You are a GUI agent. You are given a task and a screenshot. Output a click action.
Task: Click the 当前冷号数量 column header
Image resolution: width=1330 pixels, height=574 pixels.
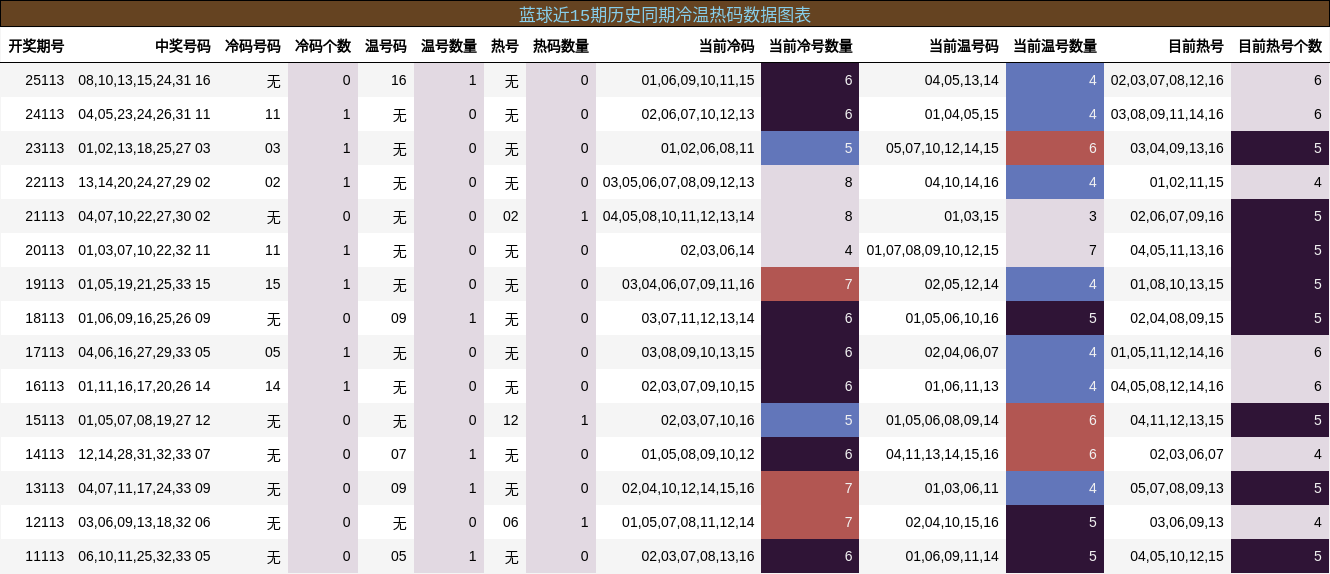click(811, 46)
